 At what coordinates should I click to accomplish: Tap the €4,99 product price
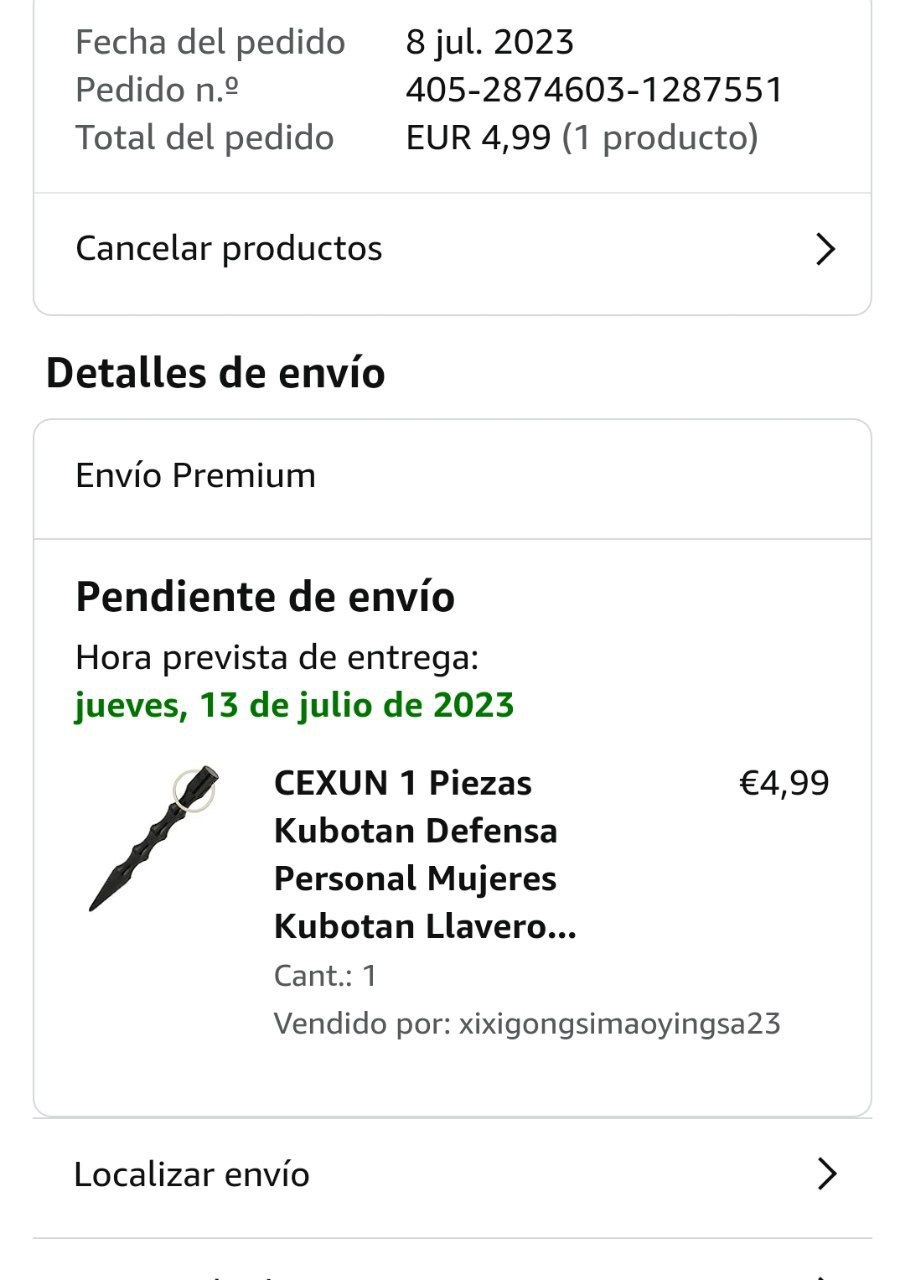[x=783, y=783]
